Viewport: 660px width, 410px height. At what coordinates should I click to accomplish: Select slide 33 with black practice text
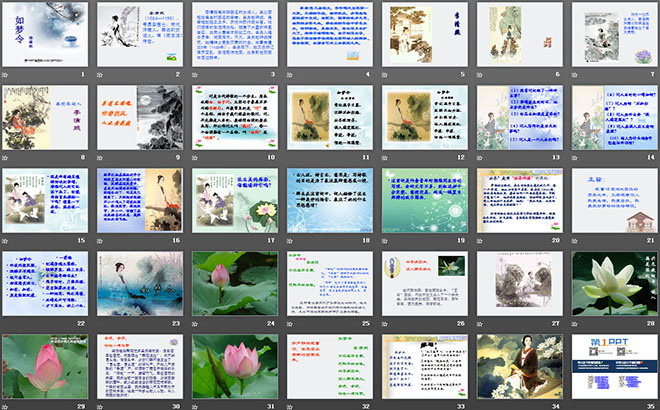(x=425, y=366)
